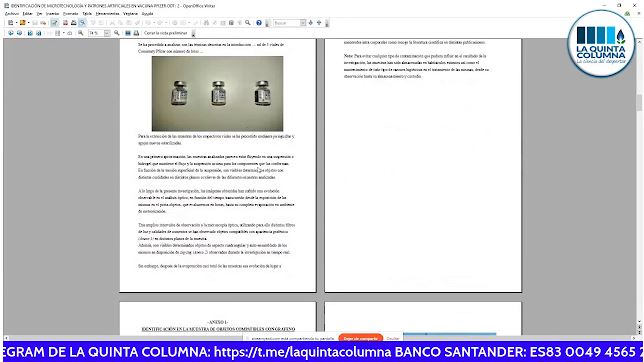The width and height of the screenshot is (644, 362).
Task: Click the standard toolbar Zoom magnifier icon
Action: [x=248, y=23]
